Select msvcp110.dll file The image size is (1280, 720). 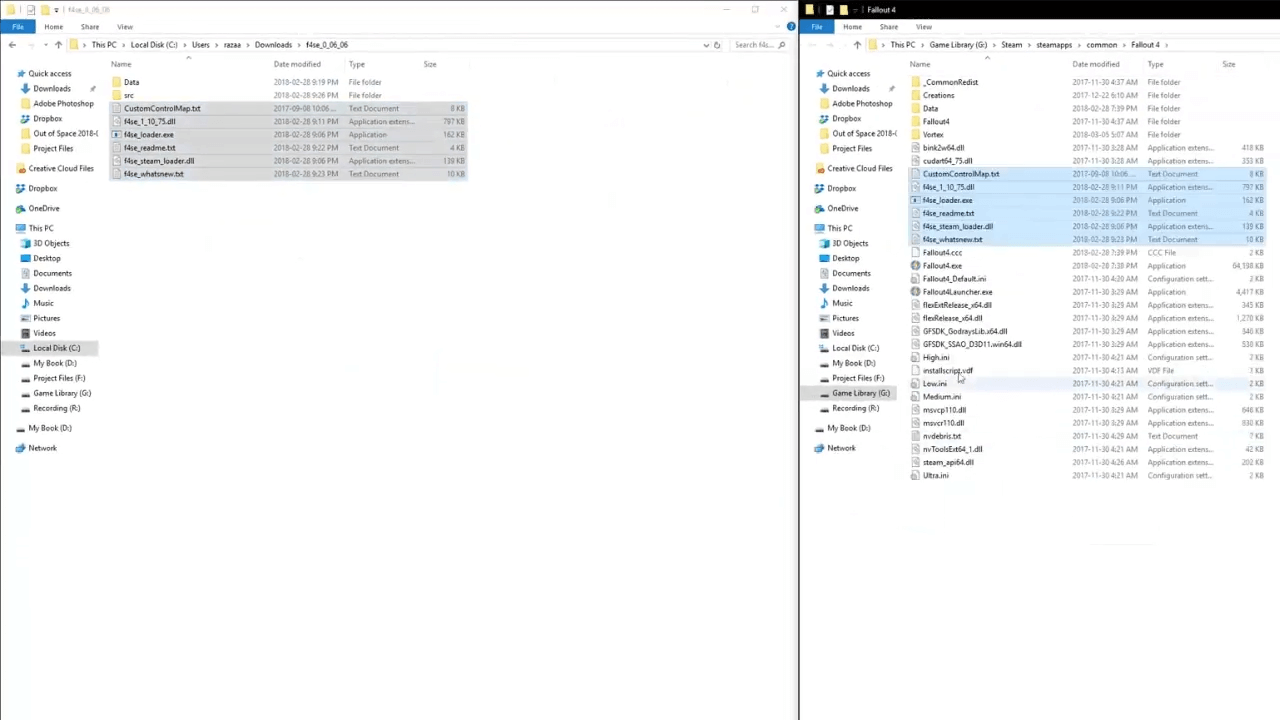click(x=944, y=410)
